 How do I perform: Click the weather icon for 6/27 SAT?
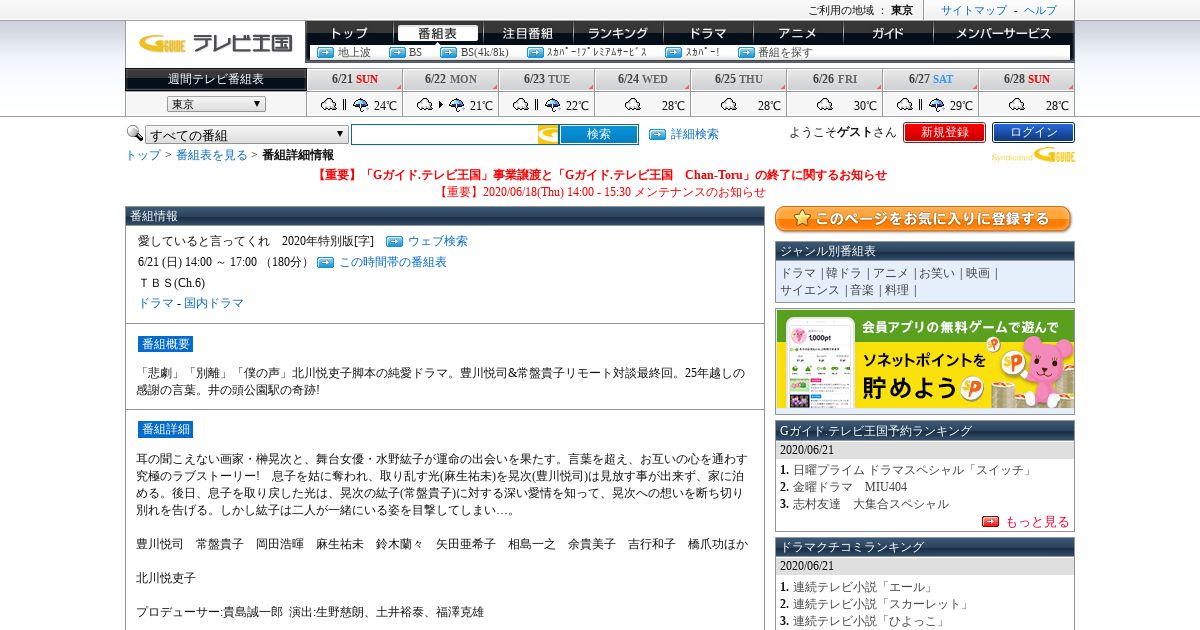pos(920,104)
